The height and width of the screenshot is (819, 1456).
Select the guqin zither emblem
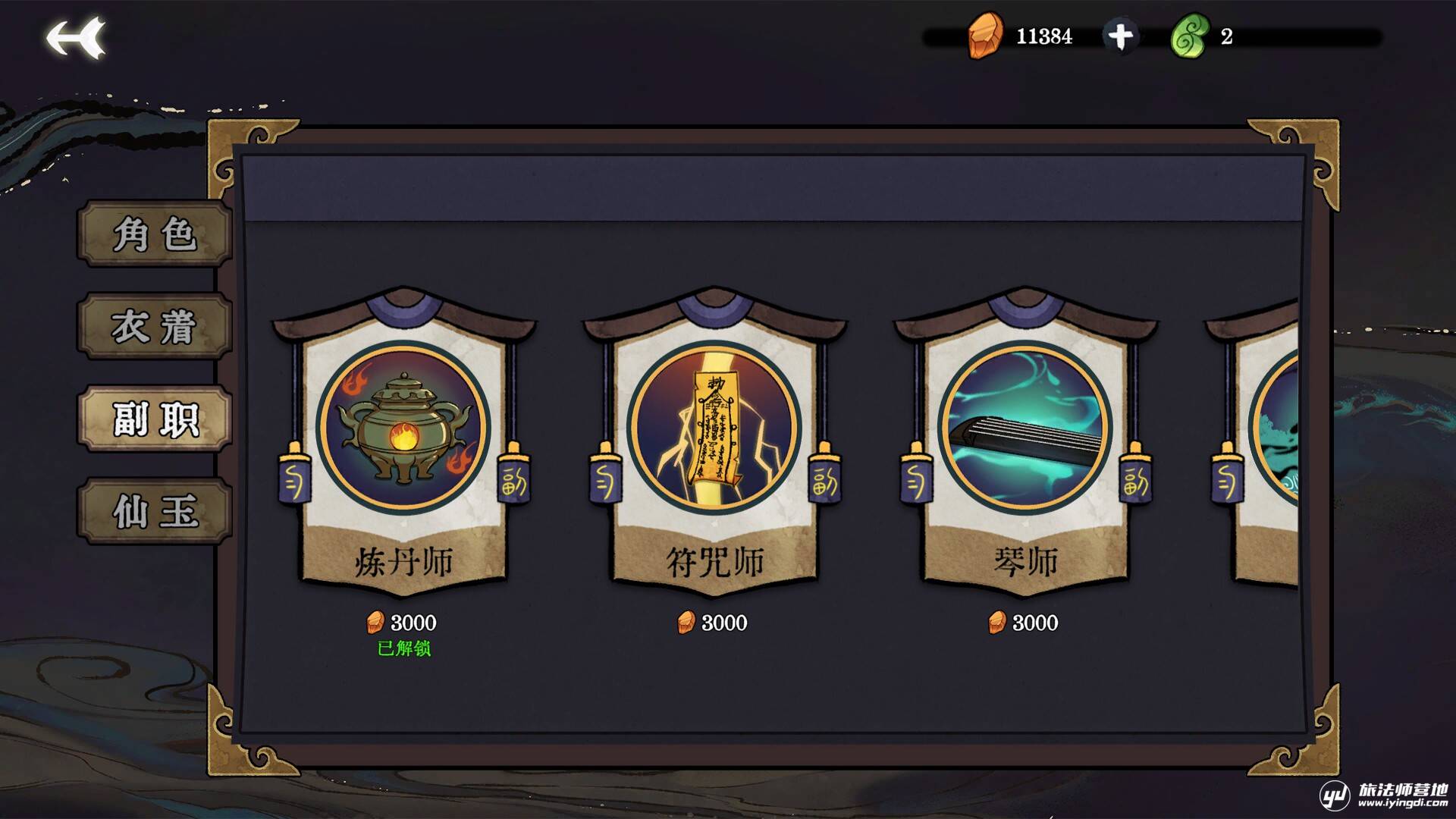(1025, 427)
